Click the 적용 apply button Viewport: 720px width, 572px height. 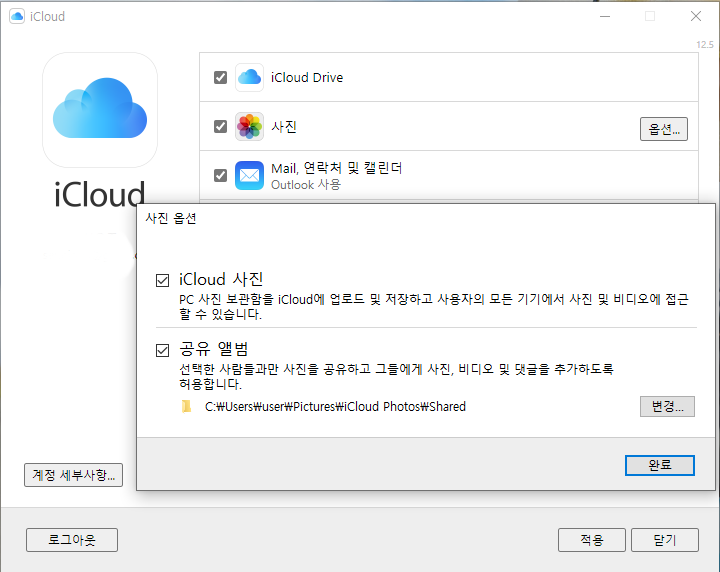tap(591, 540)
